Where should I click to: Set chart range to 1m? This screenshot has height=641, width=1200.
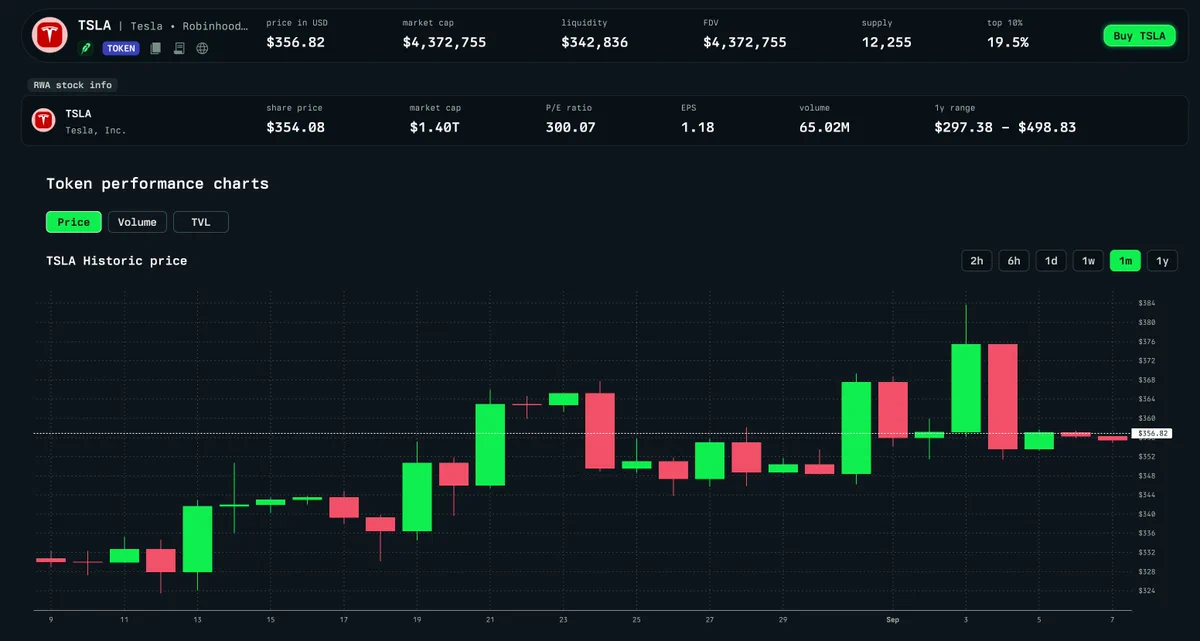point(1125,261)
